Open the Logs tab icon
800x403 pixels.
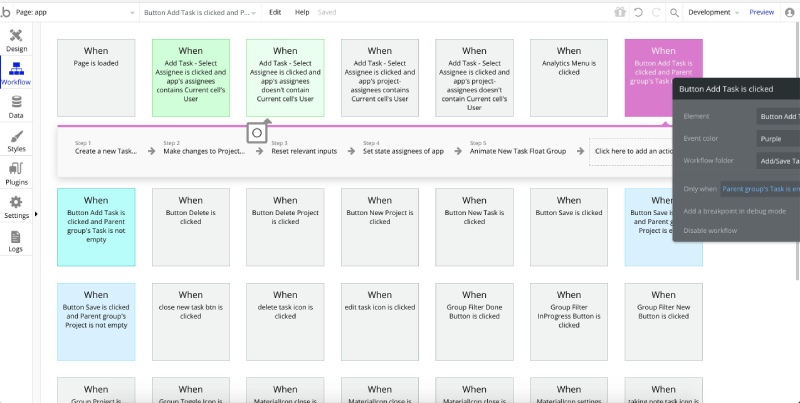click(x=16, y=237)
